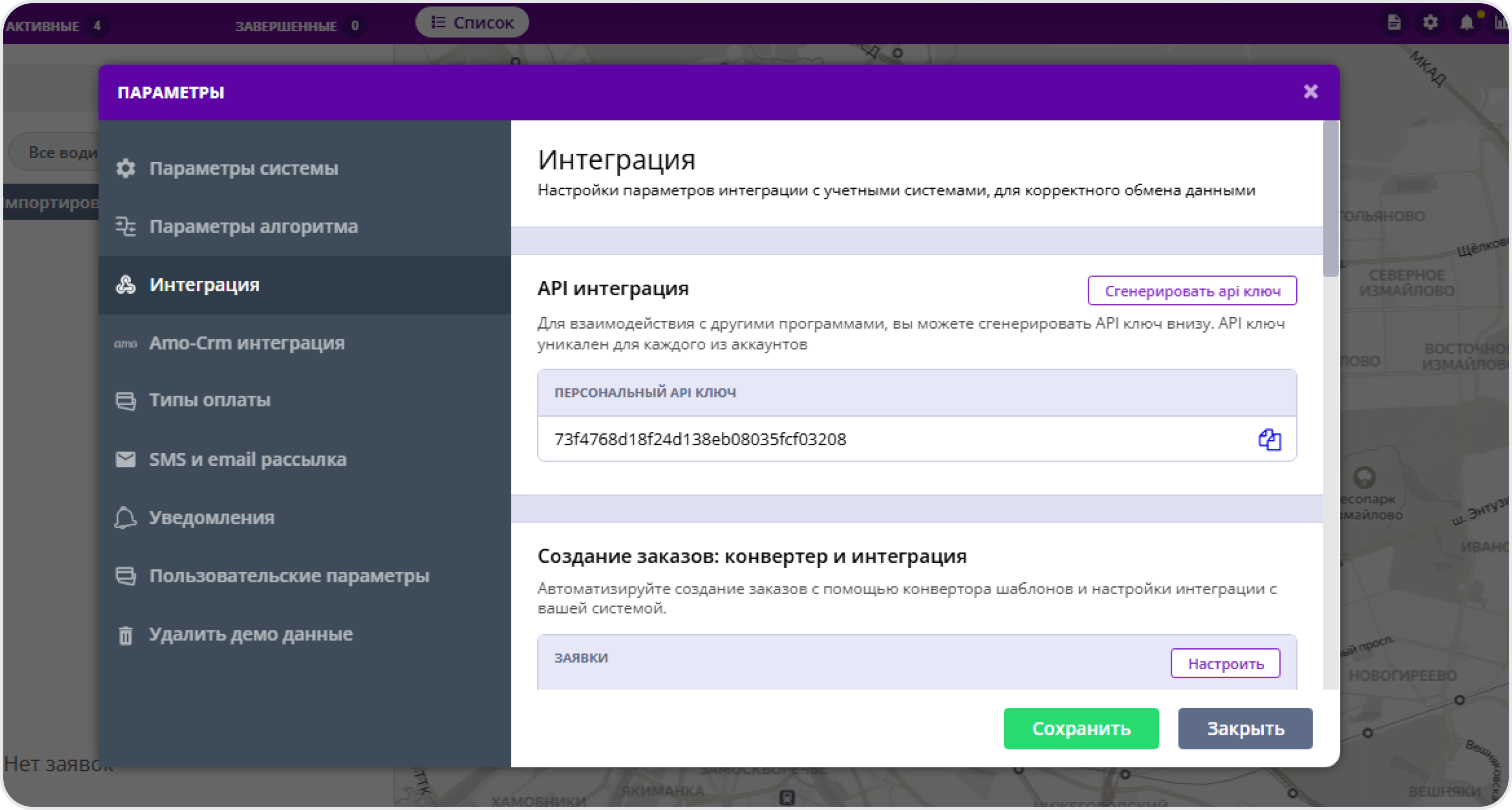This screenshot has height=810, width=1512.
Task: Click the dialog vertical scrollbar
Action: pos(1331,200)
